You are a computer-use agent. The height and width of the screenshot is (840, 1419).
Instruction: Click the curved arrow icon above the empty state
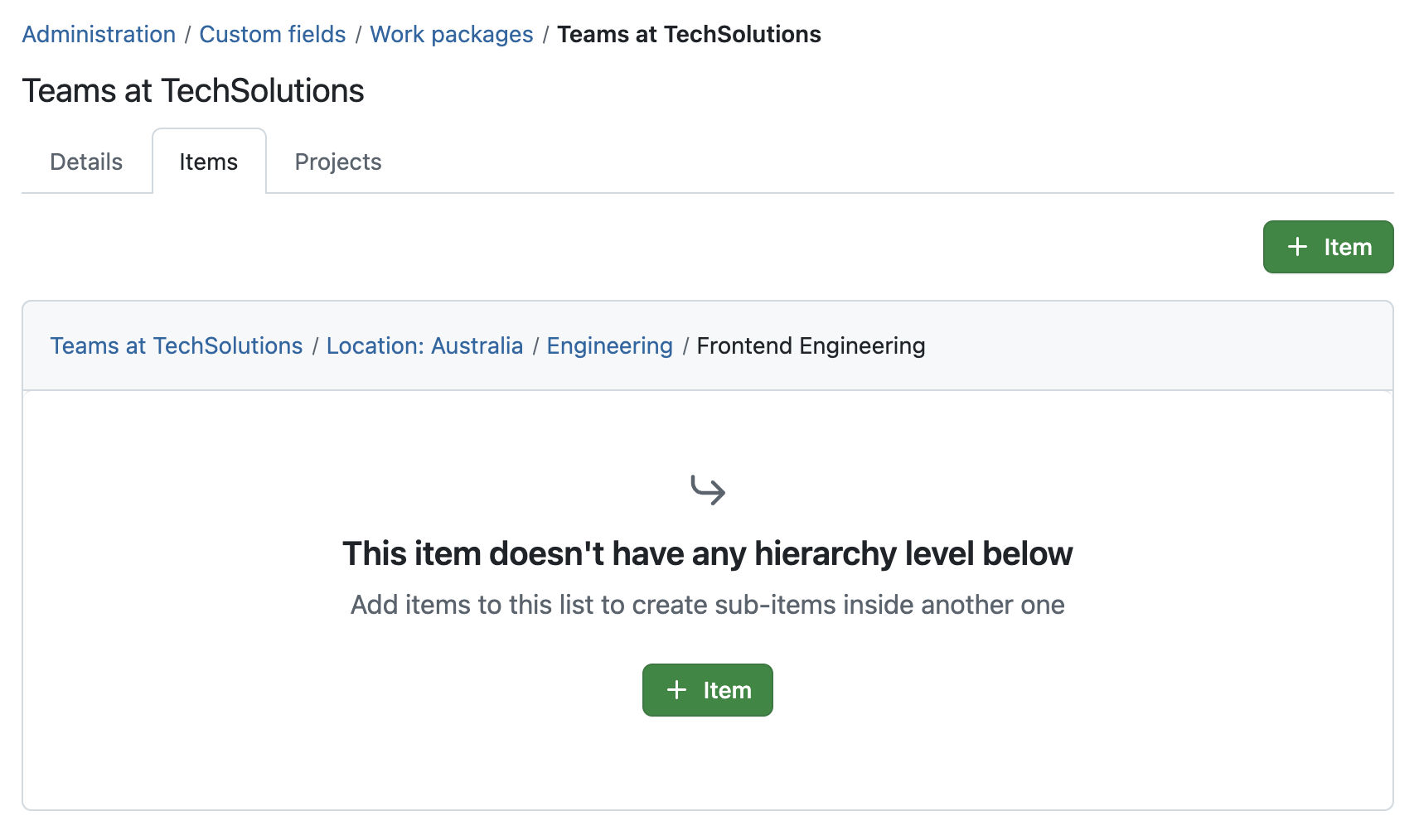pos(708,489)
